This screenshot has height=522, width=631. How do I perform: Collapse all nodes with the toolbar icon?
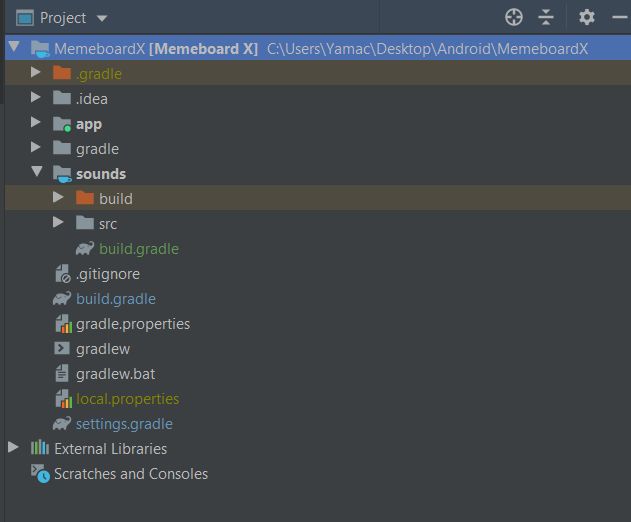tap(546, 17)
